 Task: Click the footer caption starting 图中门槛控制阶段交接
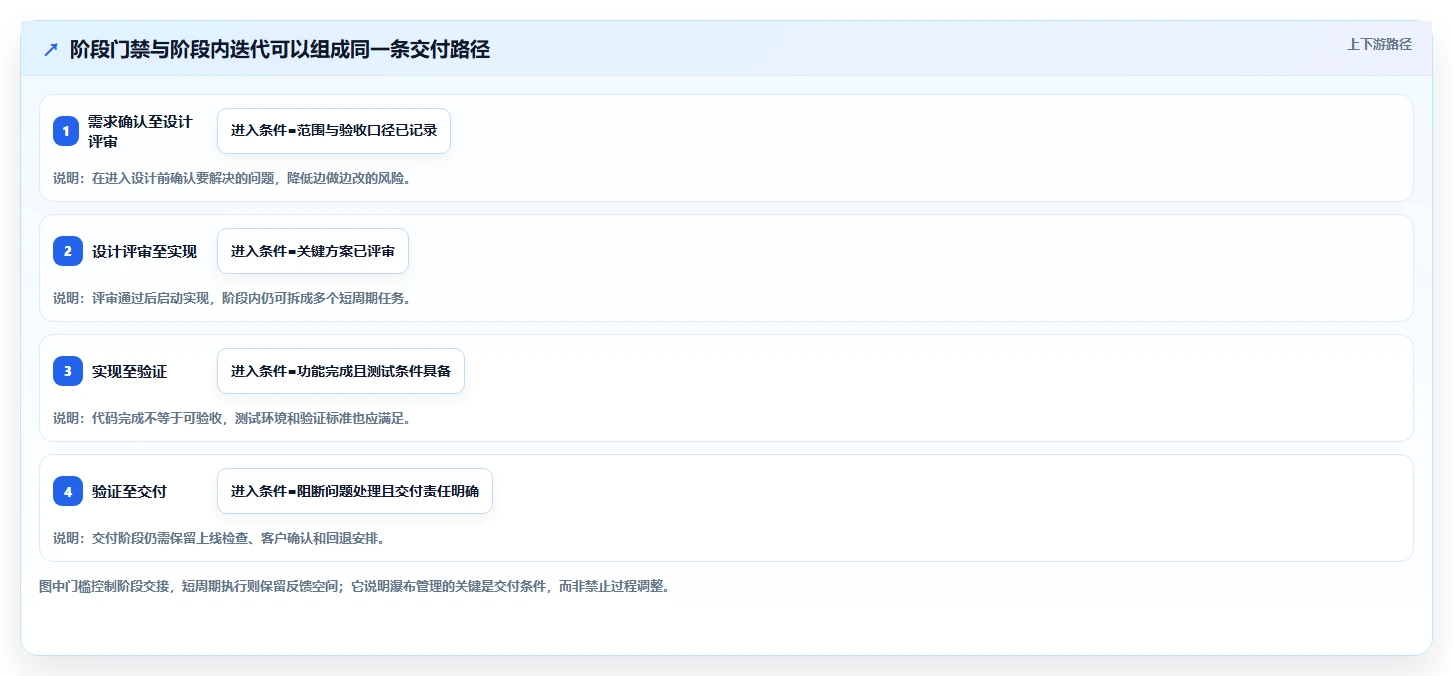click(x=354, y=586)
